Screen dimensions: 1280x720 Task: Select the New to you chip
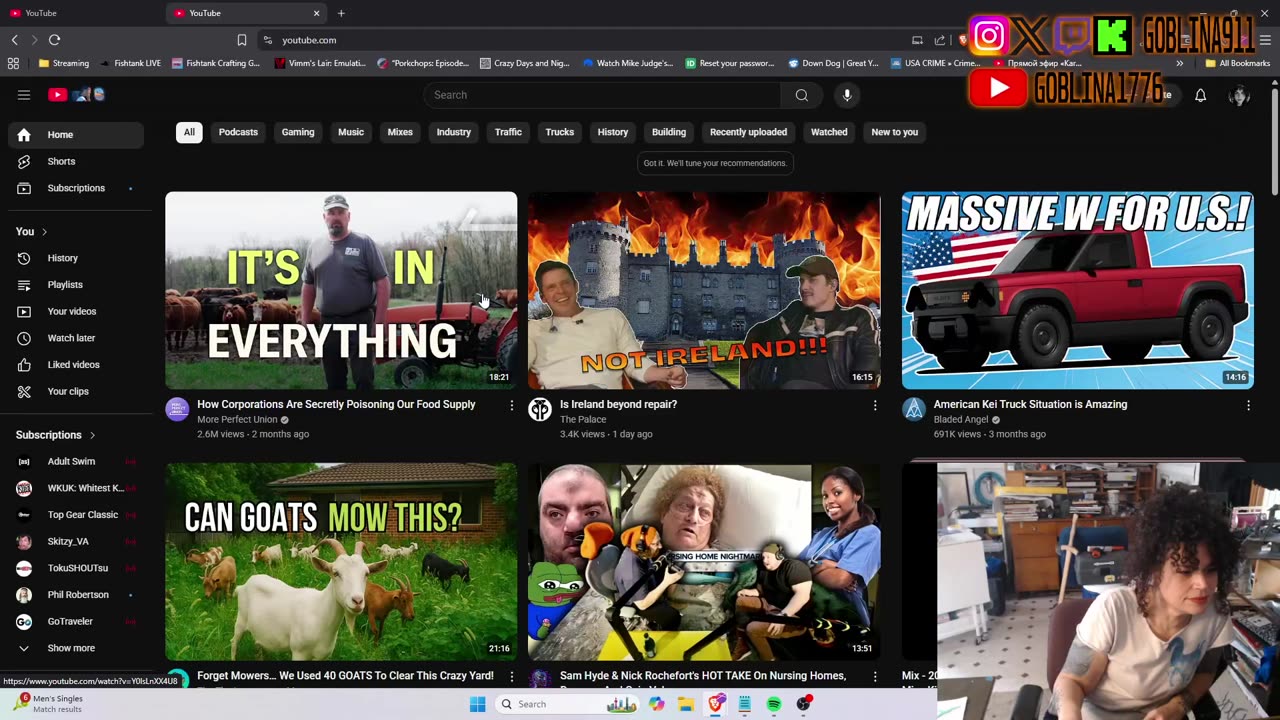coord(894,132)
